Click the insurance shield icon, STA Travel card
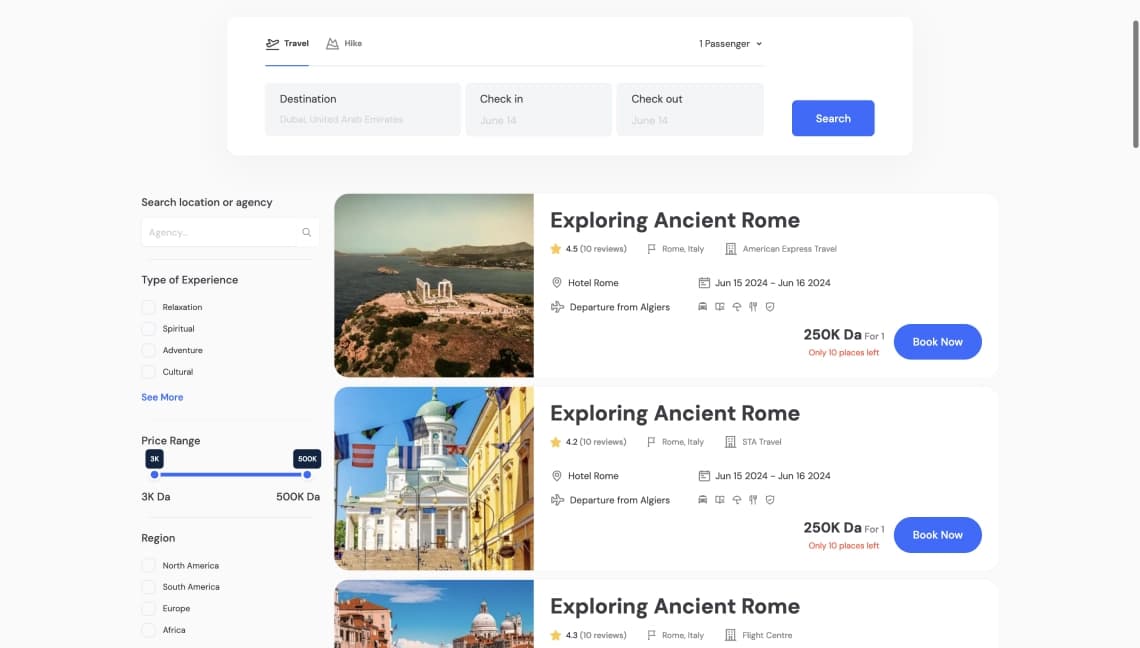The width and height of the screenshot is (1140, 648). [770, 500]
